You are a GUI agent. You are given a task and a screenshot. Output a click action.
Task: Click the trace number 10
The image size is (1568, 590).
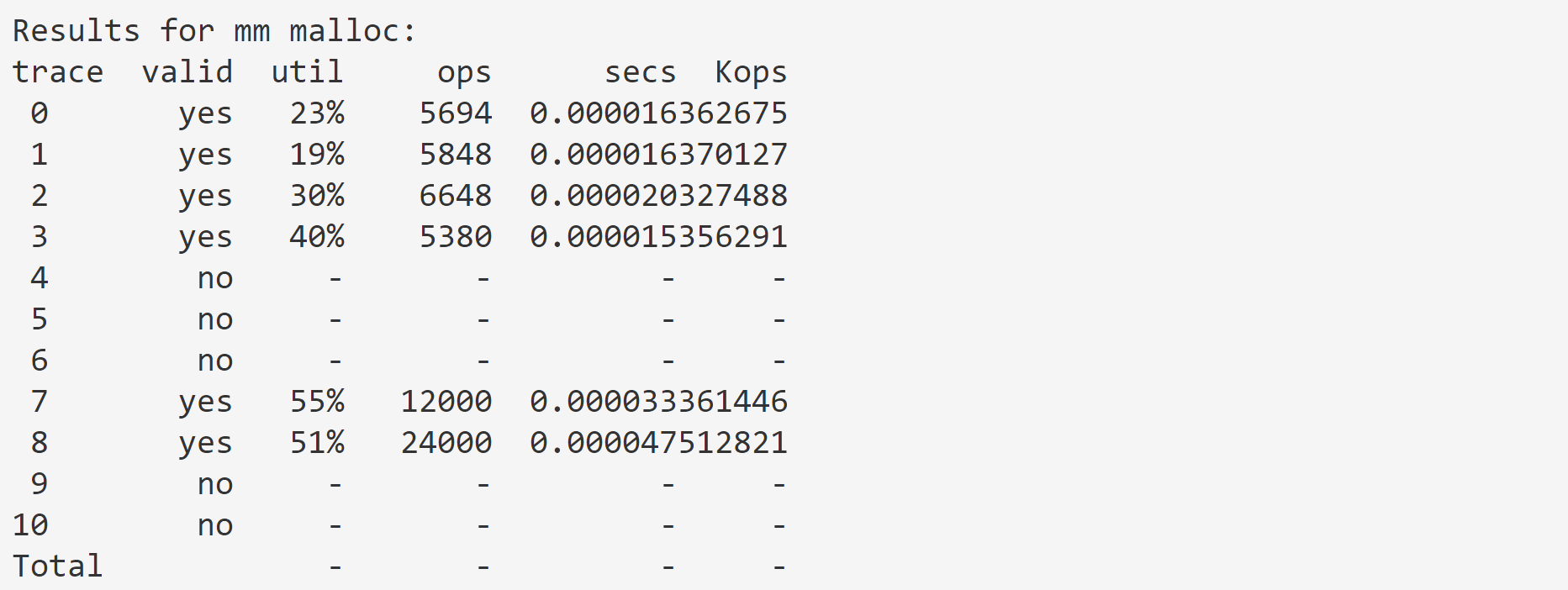click(30, 525)
